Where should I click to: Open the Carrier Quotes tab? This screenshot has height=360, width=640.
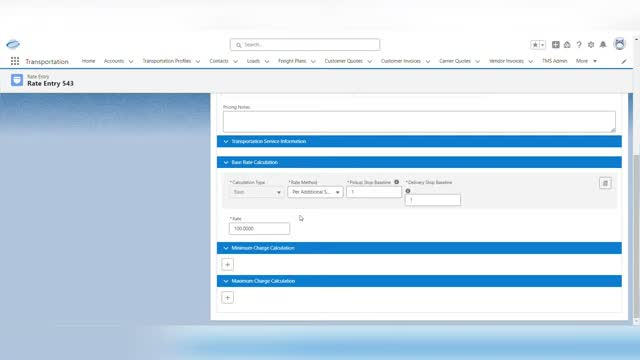(x=455, y=61)
